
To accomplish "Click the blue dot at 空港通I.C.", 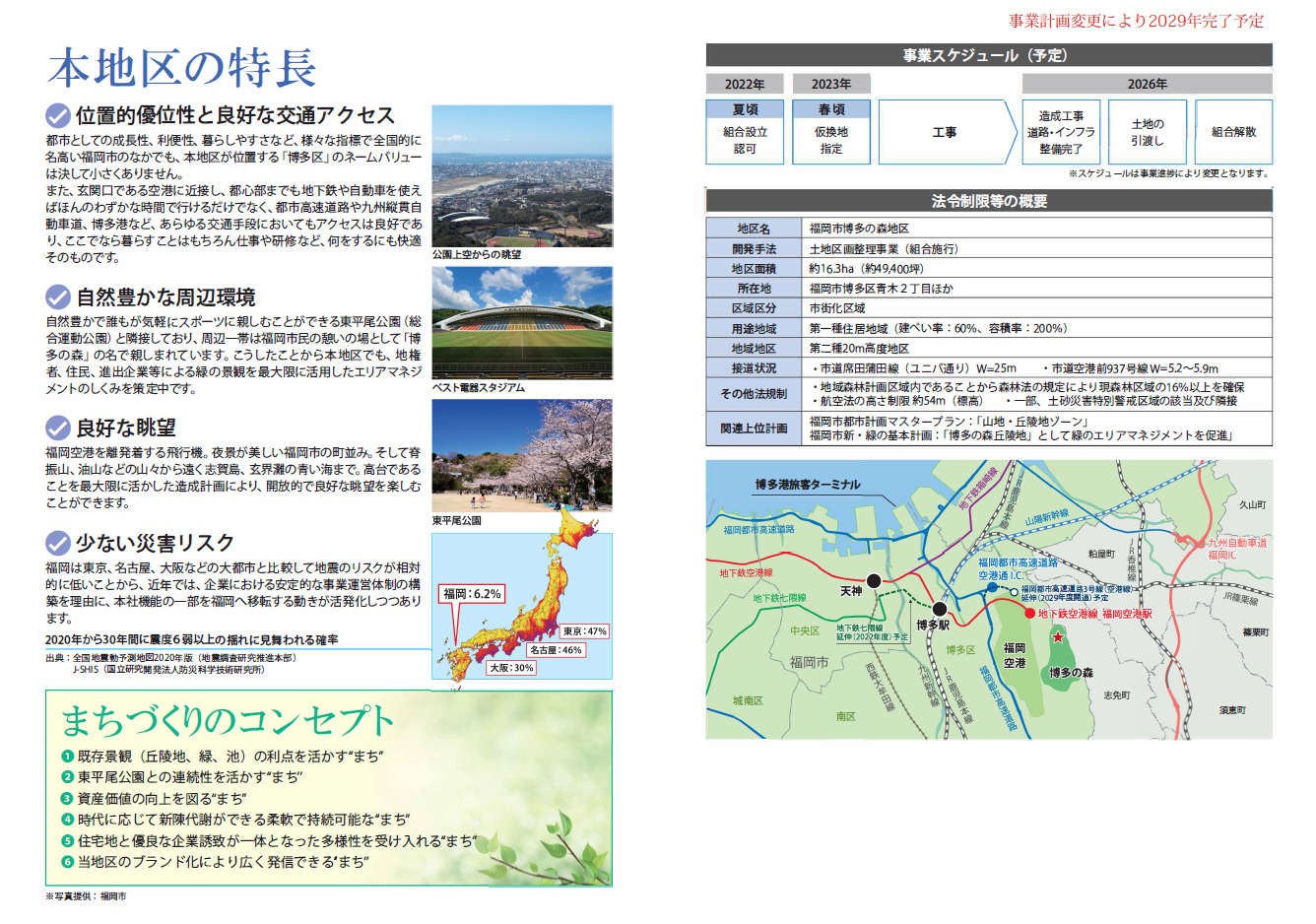I will [992, 588].
